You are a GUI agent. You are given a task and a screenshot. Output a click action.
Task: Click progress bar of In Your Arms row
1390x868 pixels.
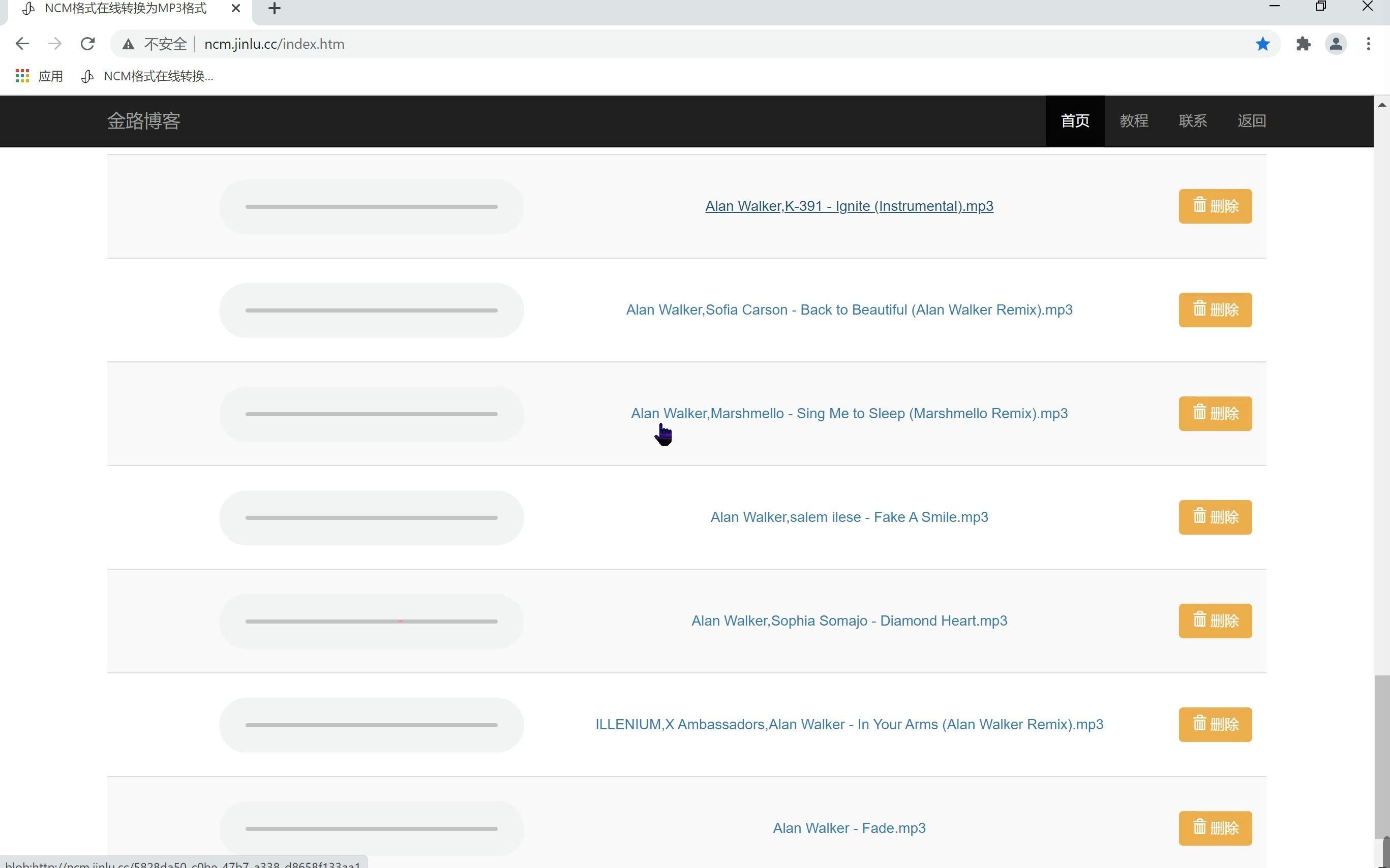coord(372,725)
